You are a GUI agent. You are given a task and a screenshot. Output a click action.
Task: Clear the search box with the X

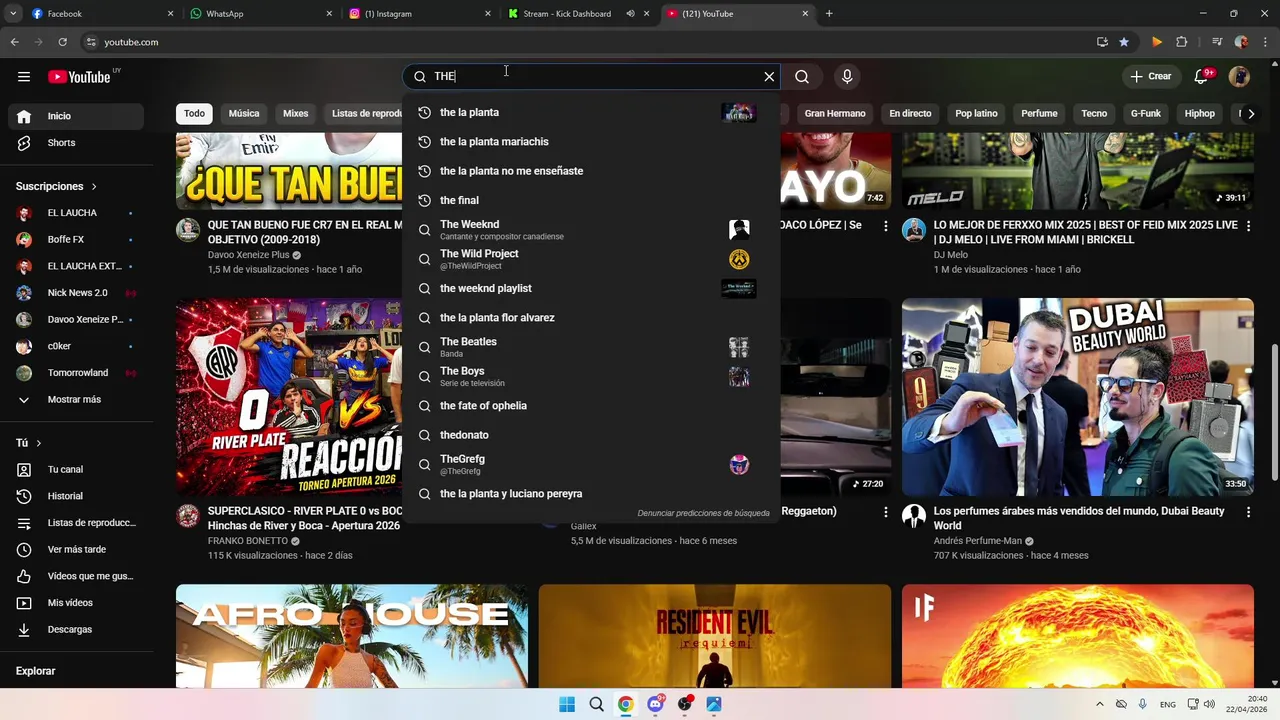pos(769,77)
